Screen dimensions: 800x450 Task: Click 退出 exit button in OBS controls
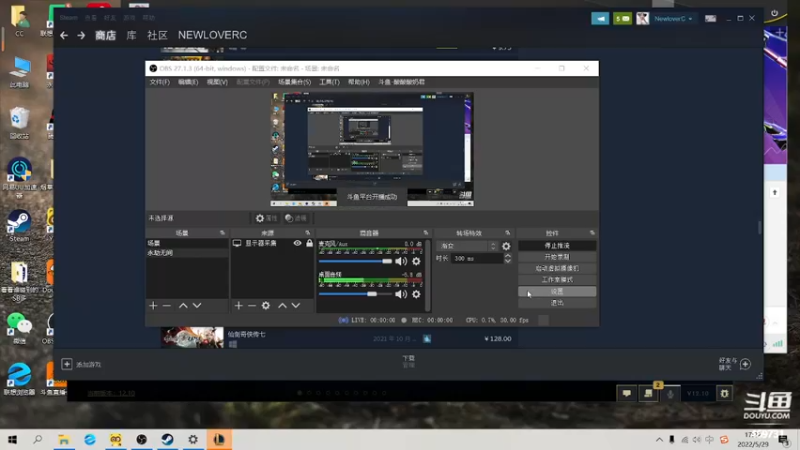[x=557, y=303]
